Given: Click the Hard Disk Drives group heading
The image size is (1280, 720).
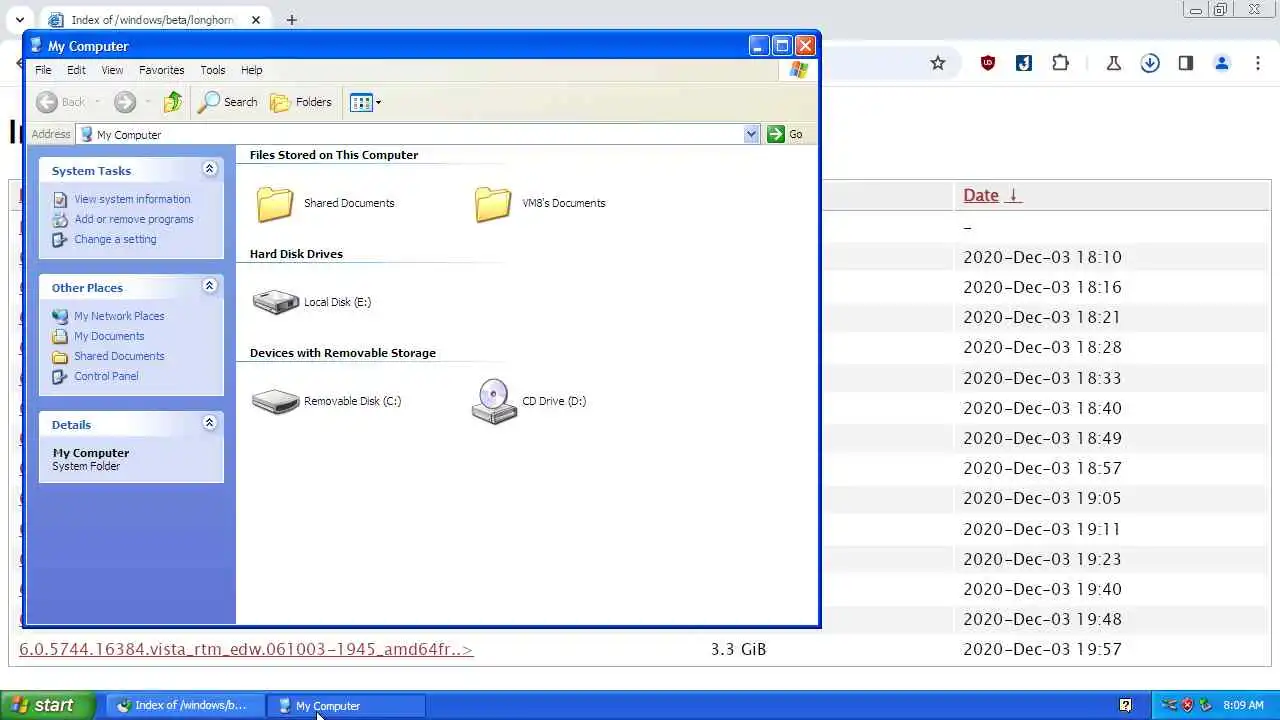Looking at the screenshot, I should (x=296, y=254).
